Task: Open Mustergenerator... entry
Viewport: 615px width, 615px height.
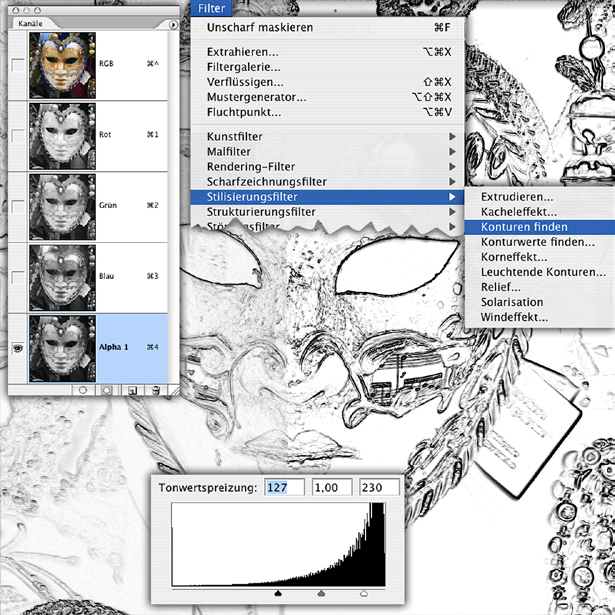Action: click(x=328, y=97)
